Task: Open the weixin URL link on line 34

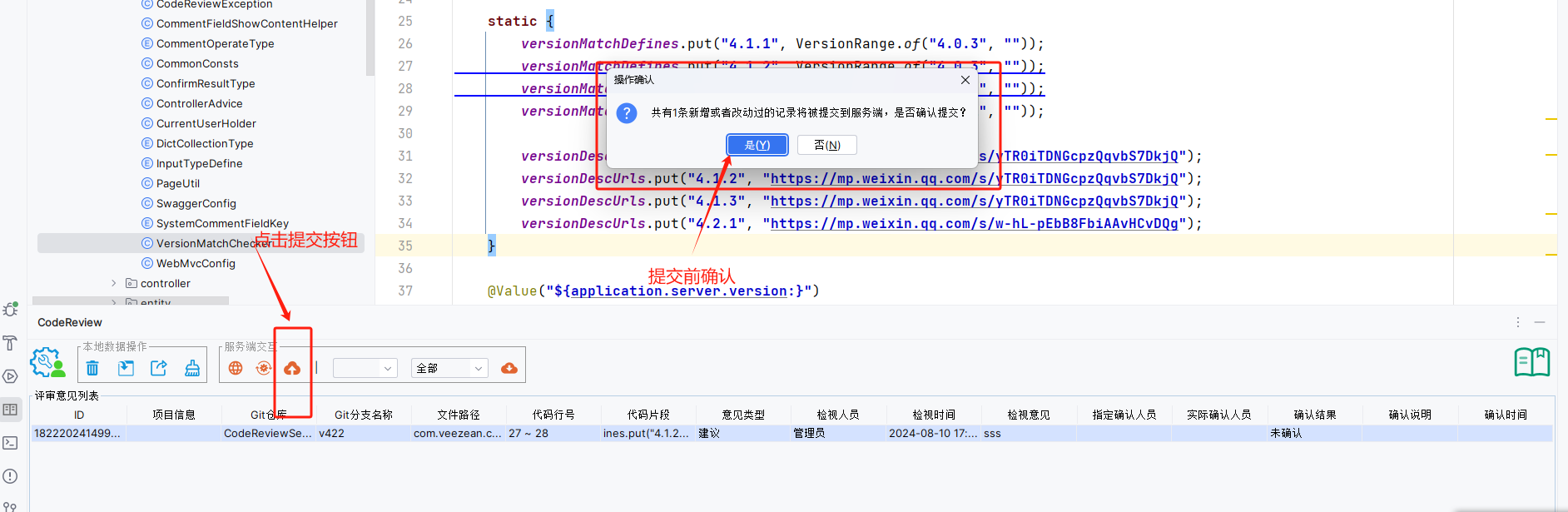Action: (974, 223)
